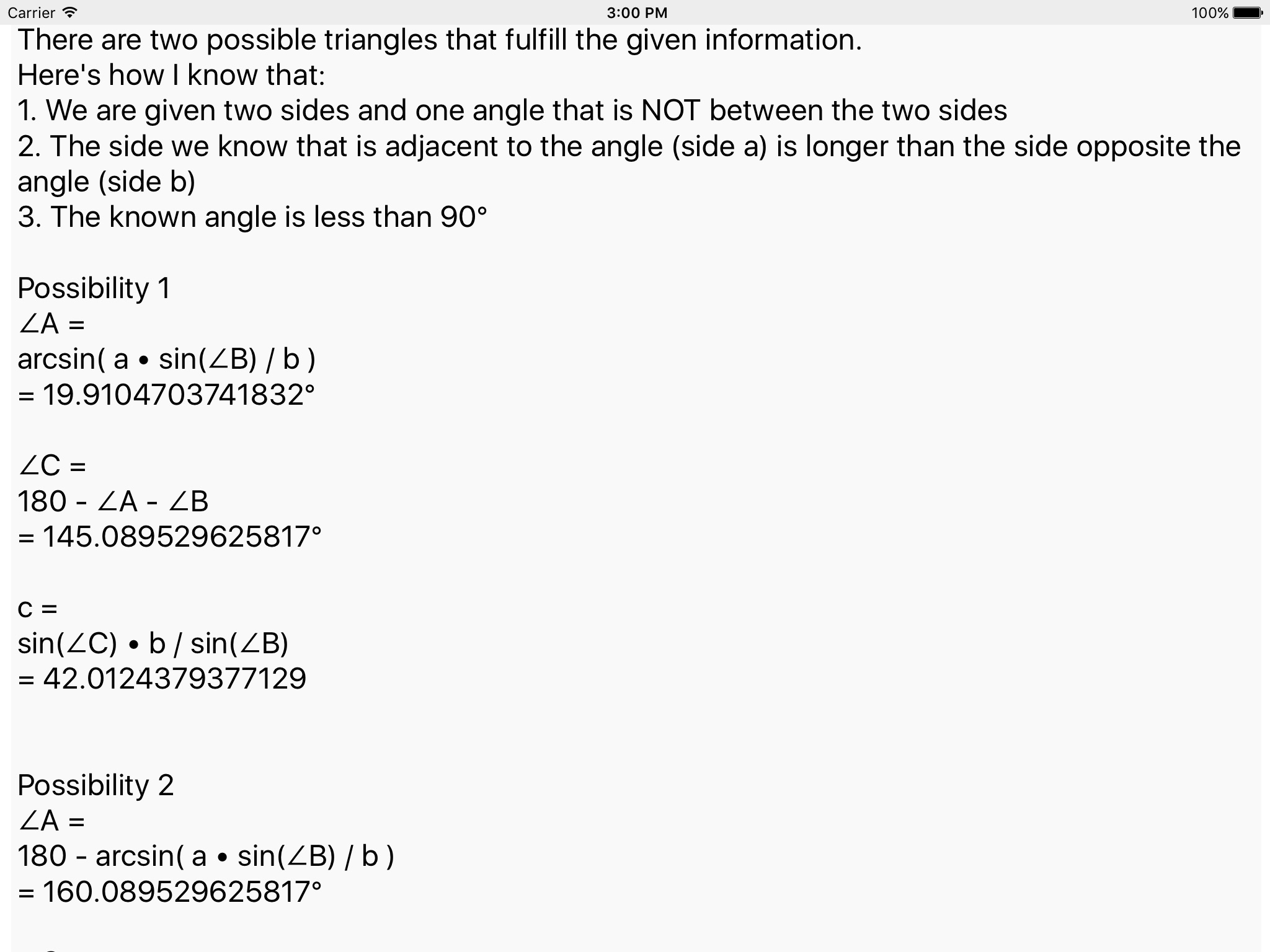
Task: Tap the "sin(∠C) • b / sin(∠B)" formula
Action: pos(153,643)
